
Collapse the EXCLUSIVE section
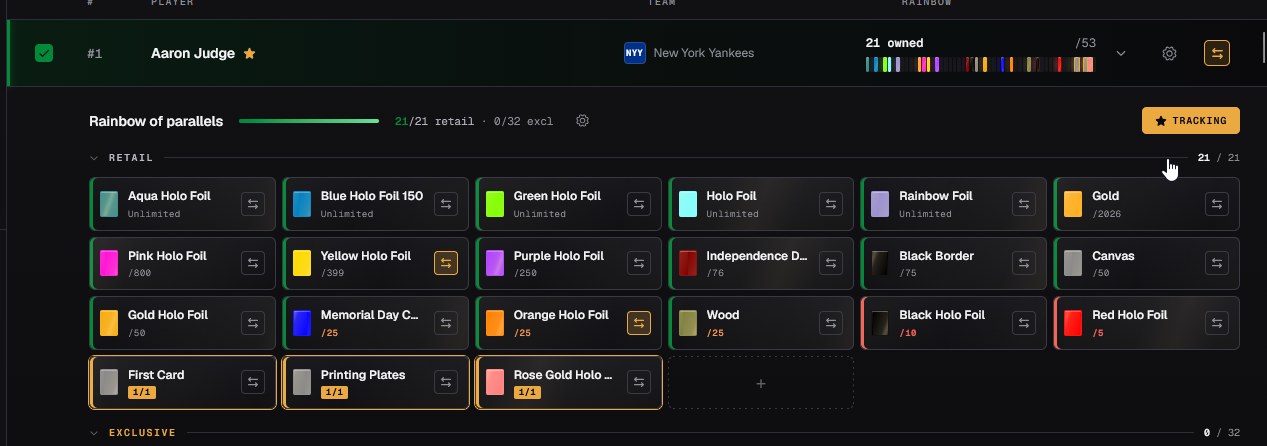tap(94, 433)
